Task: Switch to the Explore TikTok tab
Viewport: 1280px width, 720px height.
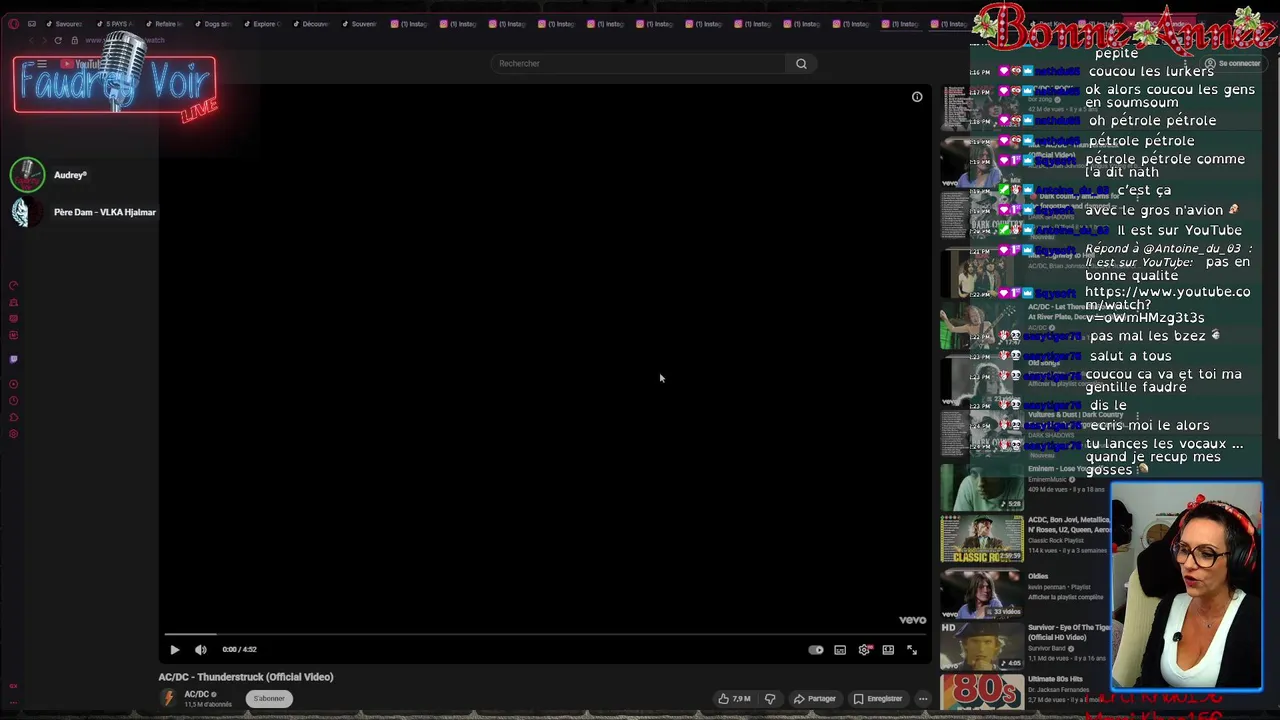Action: 260,24
